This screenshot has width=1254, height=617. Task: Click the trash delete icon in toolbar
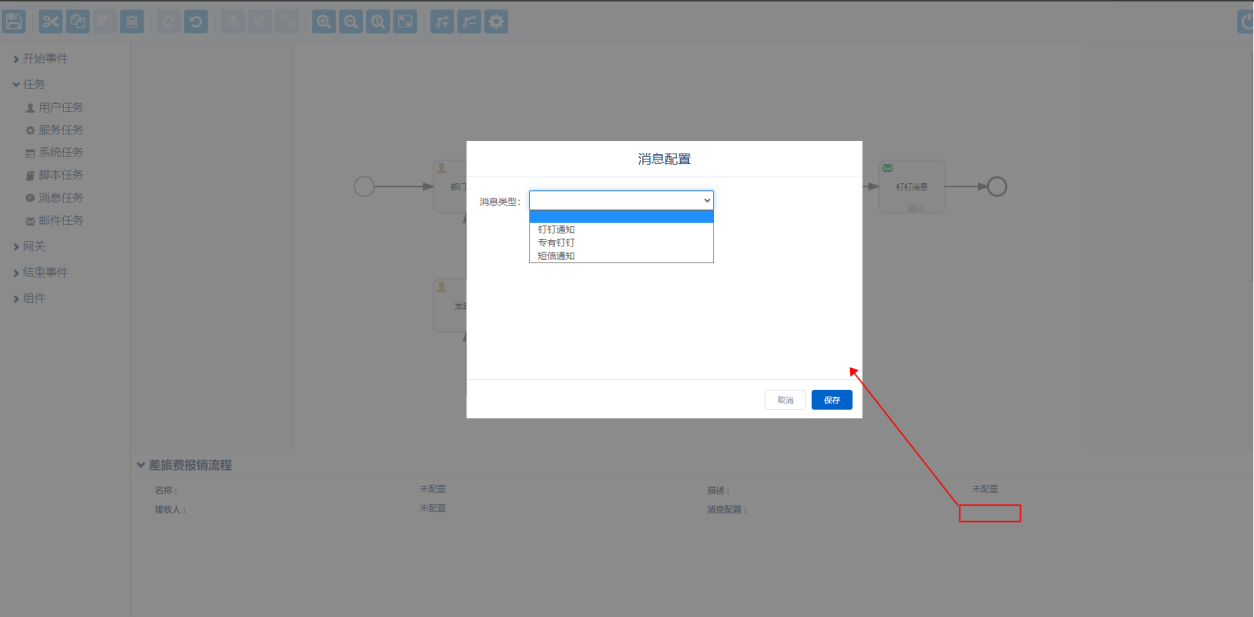click(132, 21)
